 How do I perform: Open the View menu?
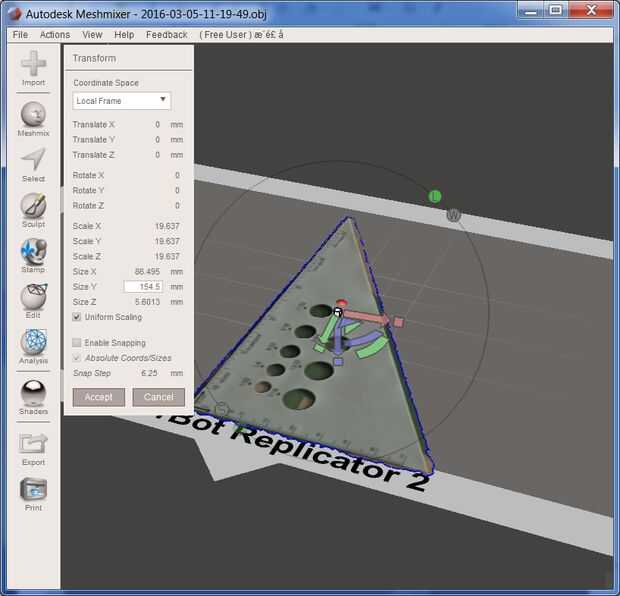pos(92,35)
